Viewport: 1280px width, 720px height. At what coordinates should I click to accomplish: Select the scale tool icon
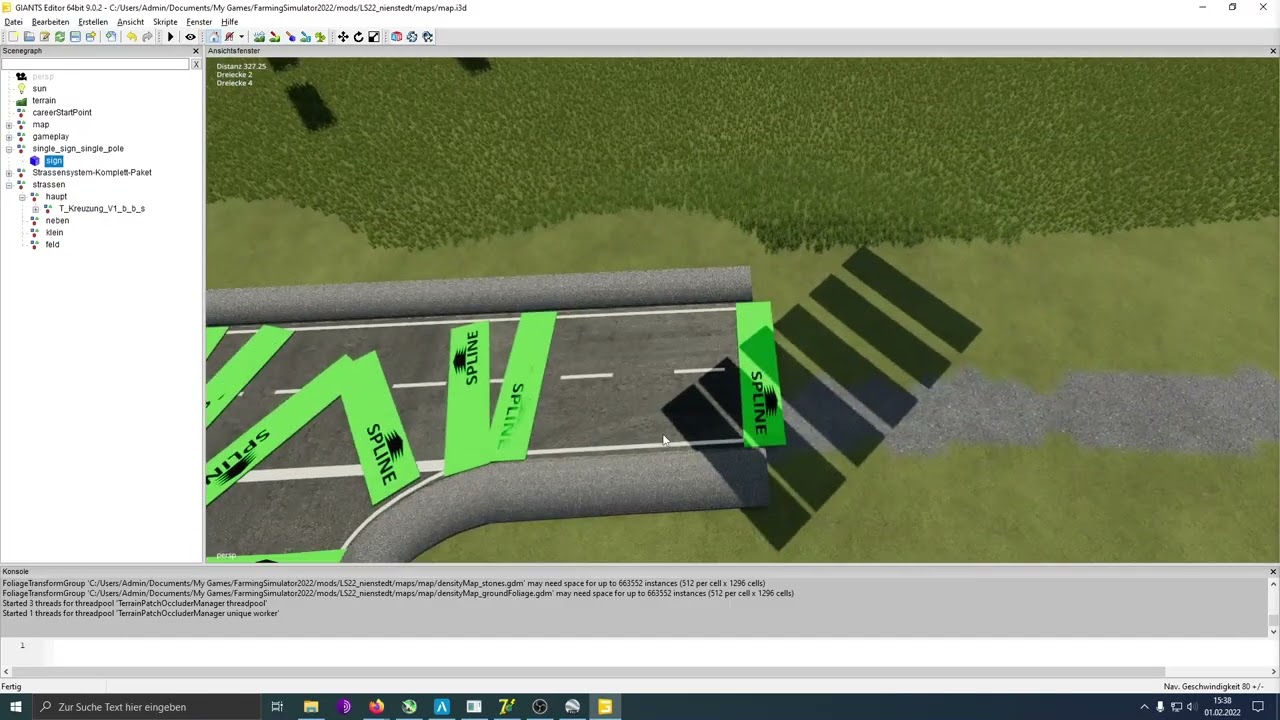point(374,37)
